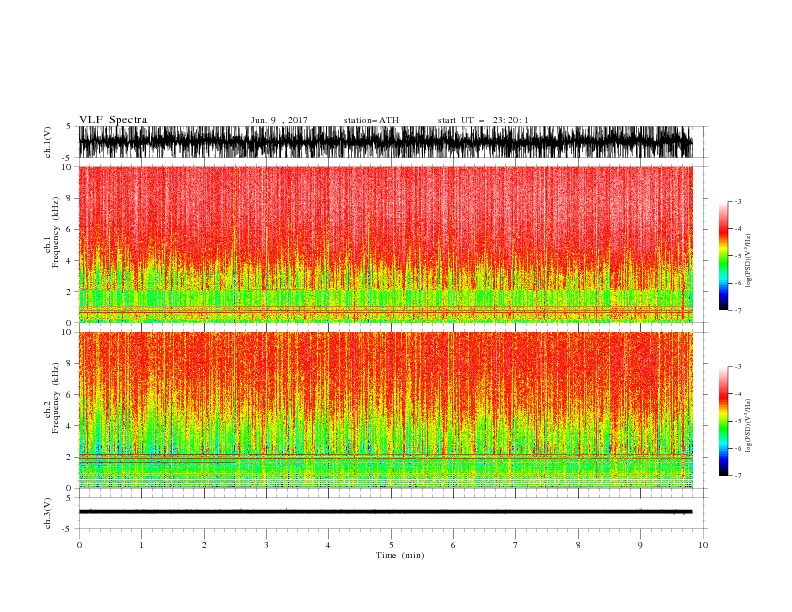The image size is (792, 612).
Task: Click the "ch.1 Frequency (kHz)" axis label
Action: (x=51, y=232)
